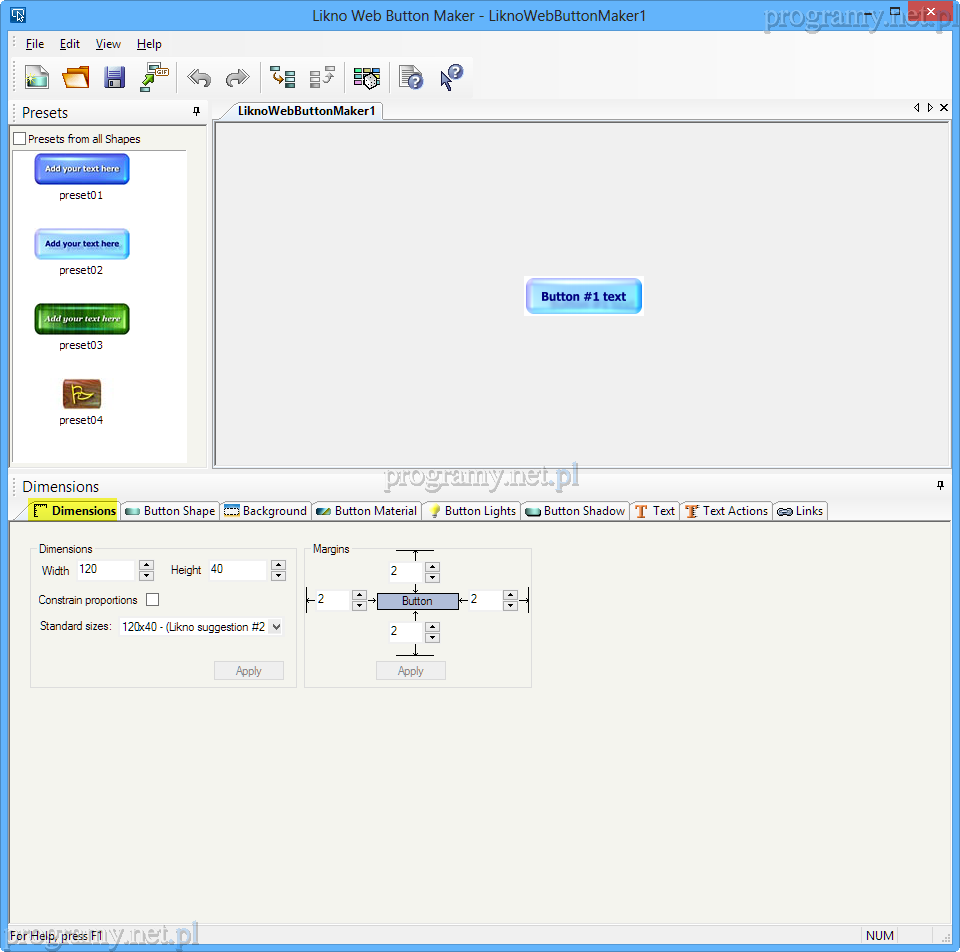
Task: Increase the Width value with up arrow
Action: tap(146, 565)
